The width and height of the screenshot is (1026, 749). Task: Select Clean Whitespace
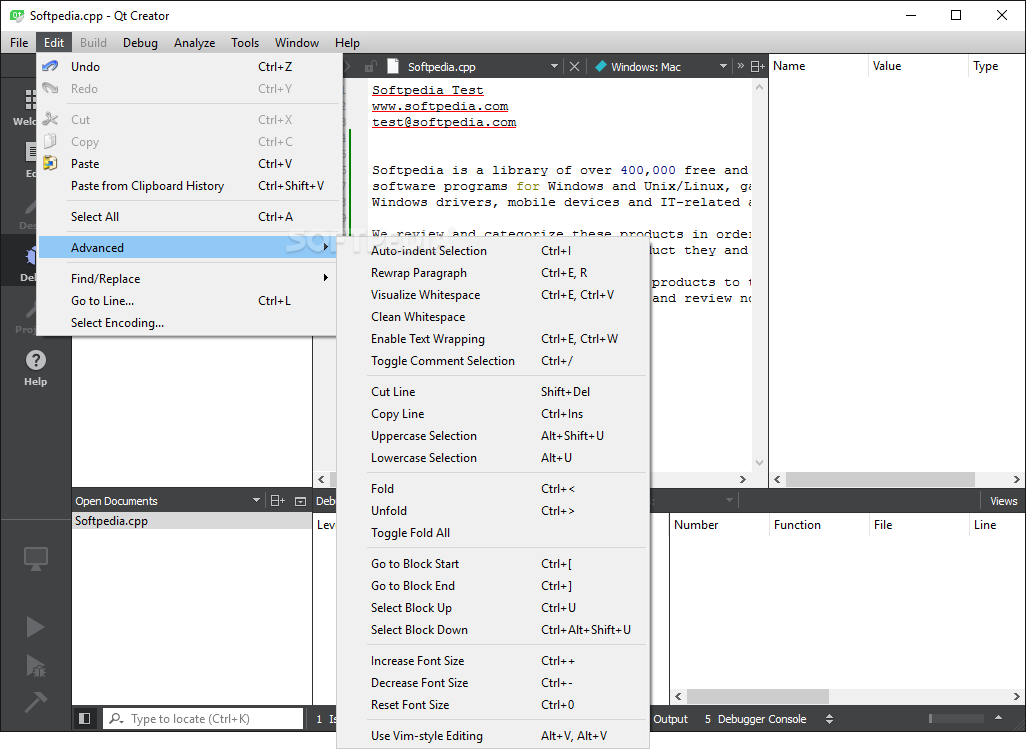point(493,317)
